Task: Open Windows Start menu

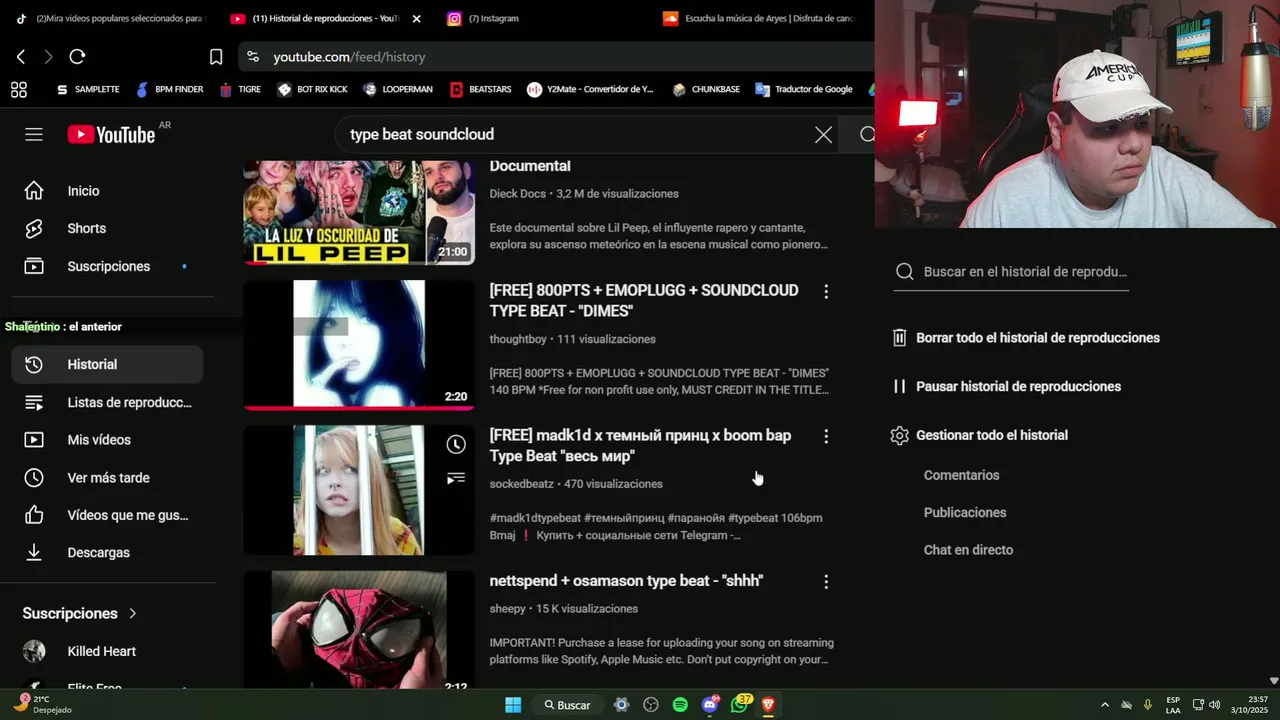Action: tap(513, 705)
